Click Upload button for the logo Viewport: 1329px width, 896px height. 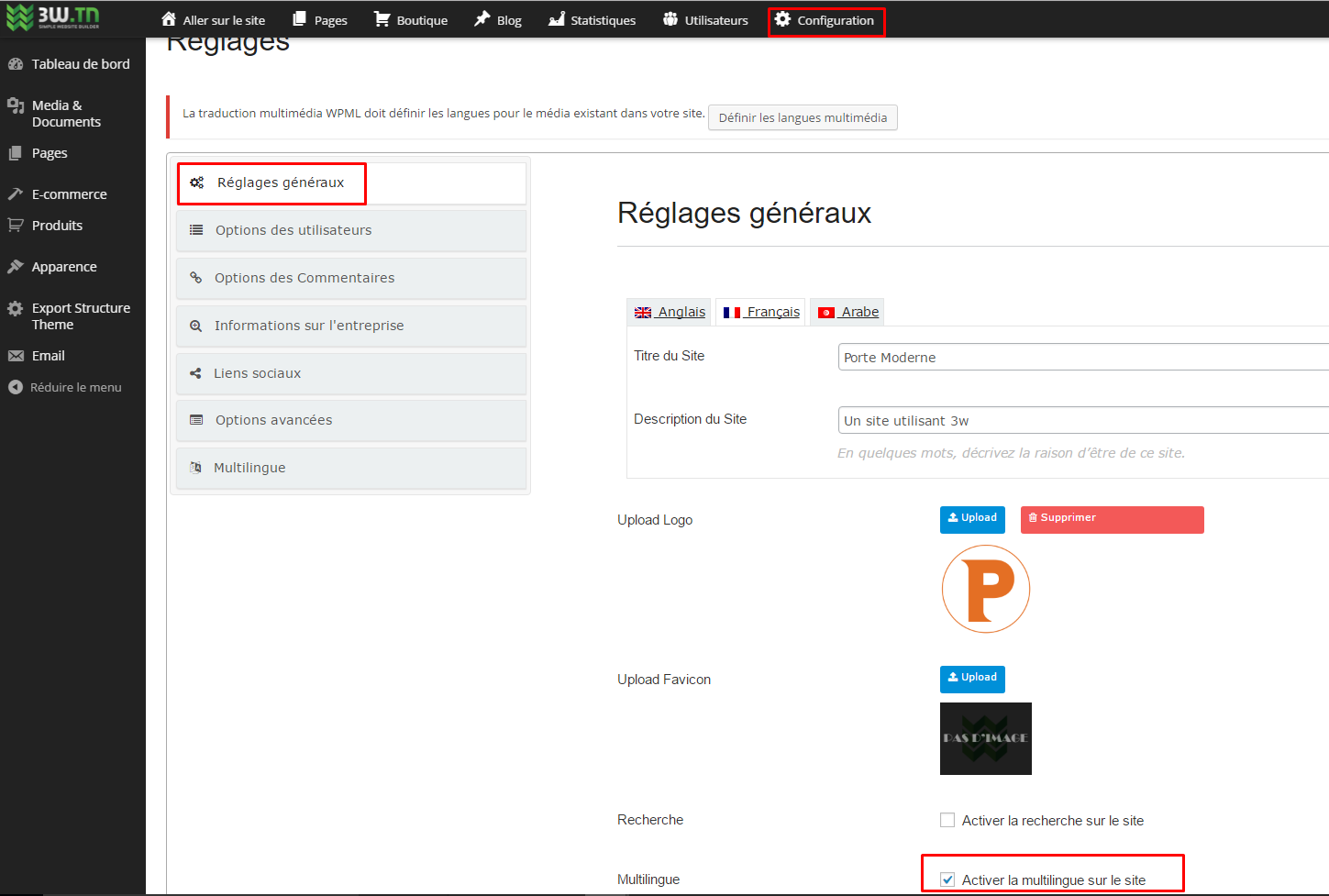[x=972, y=519]
